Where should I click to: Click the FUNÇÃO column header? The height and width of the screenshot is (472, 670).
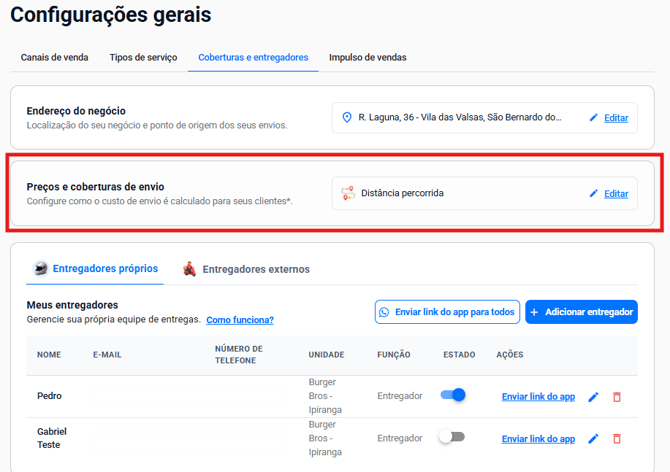coord(394,355)
